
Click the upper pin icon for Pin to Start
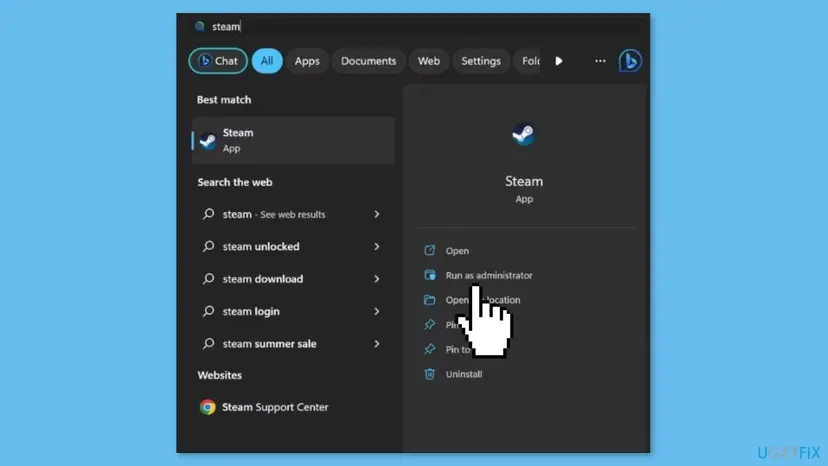(x=429, y=324)
